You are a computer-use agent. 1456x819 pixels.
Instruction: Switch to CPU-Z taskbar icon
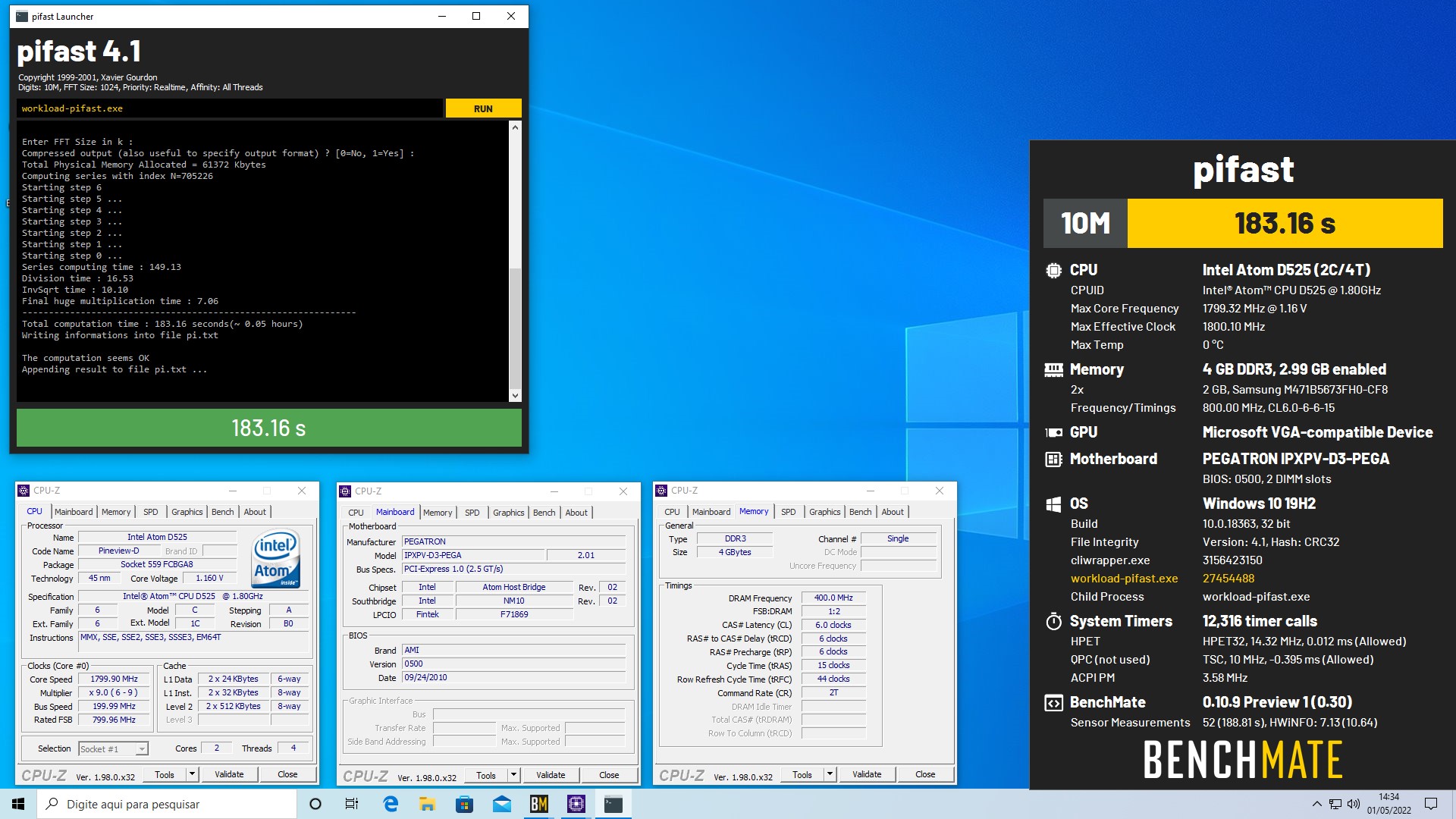pos(576,804)
